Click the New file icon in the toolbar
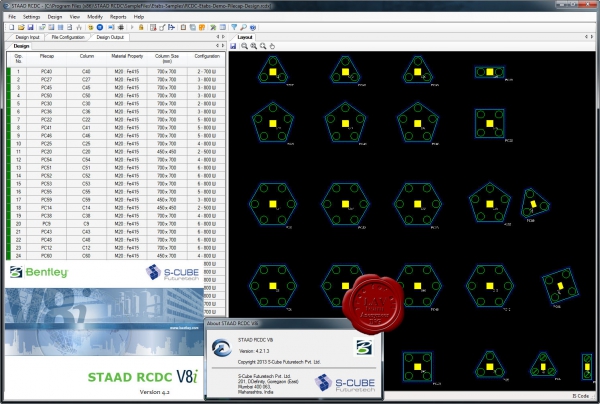 (11, 28)
